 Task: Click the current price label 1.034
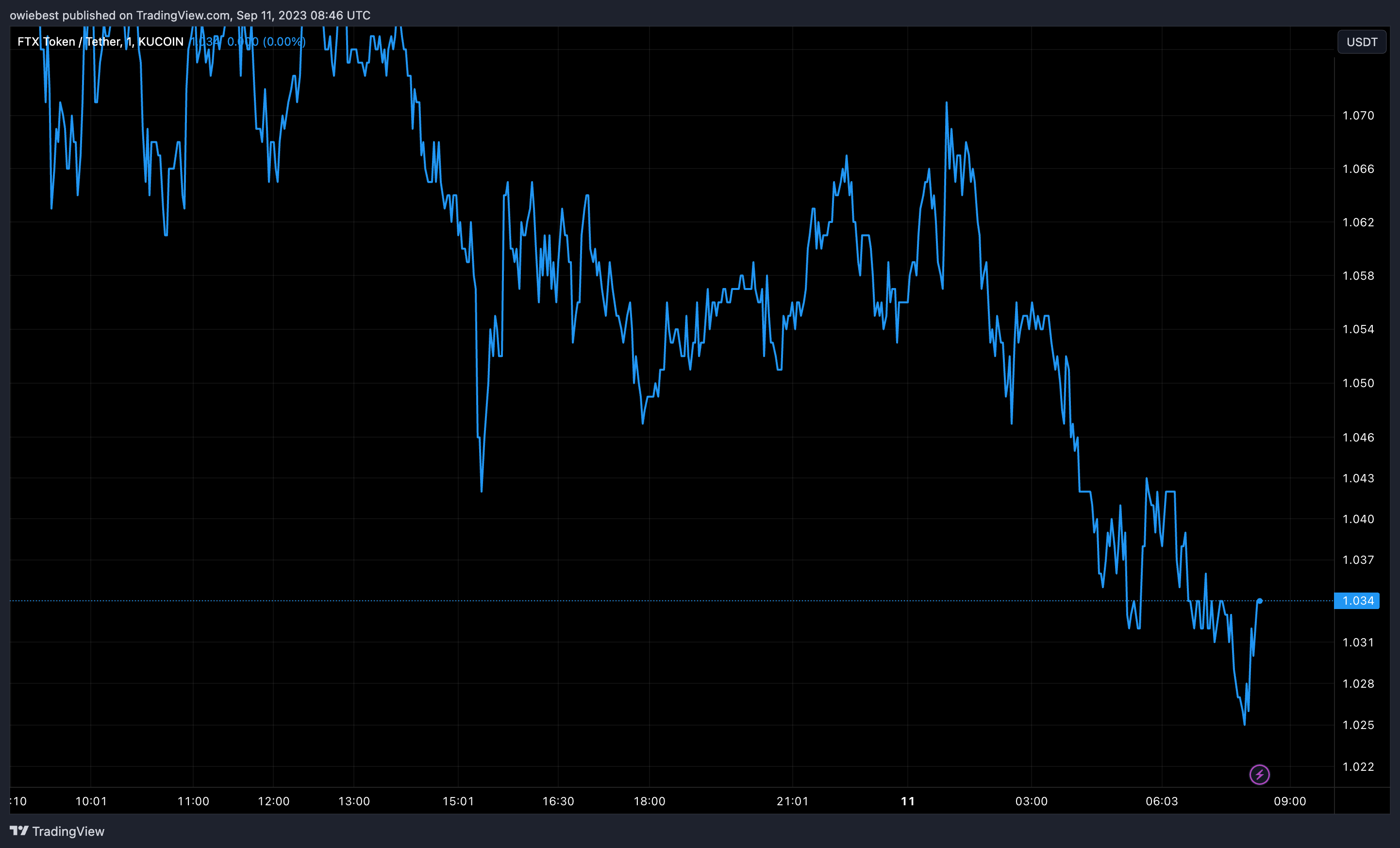[1357, 601]
